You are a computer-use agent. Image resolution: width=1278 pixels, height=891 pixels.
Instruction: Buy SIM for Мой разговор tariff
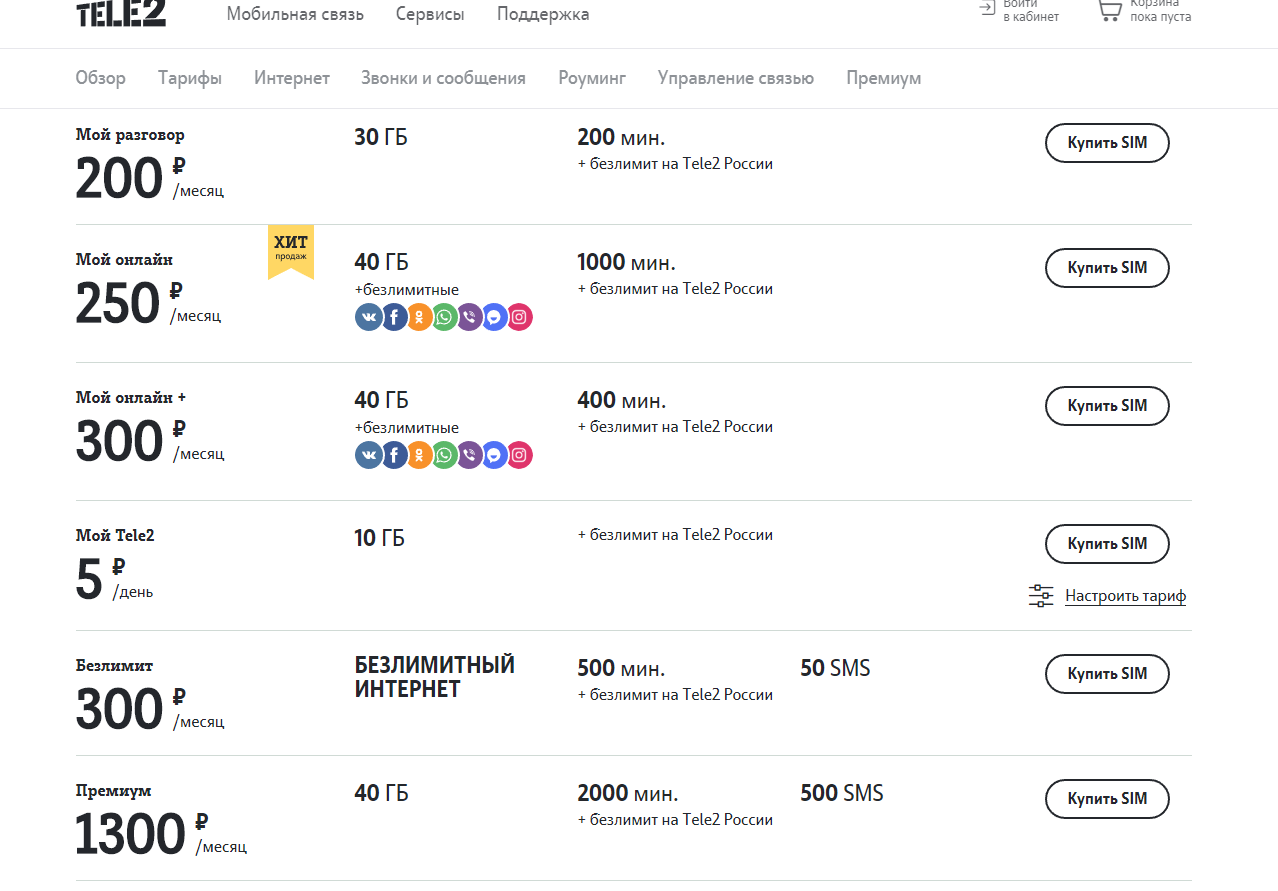coord(1107,143)
